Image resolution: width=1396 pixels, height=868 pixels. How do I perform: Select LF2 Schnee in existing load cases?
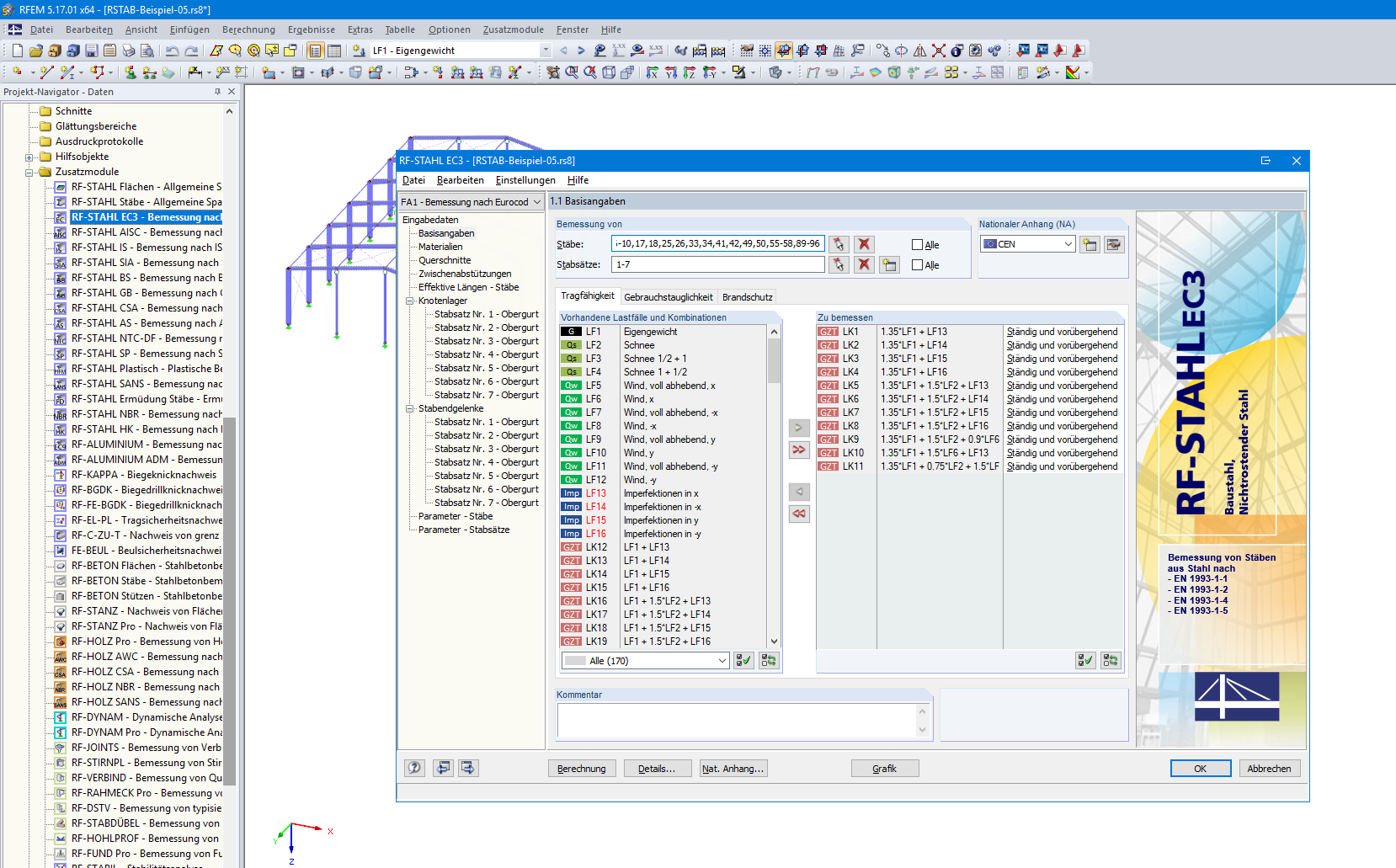click(x=664, y=345)
